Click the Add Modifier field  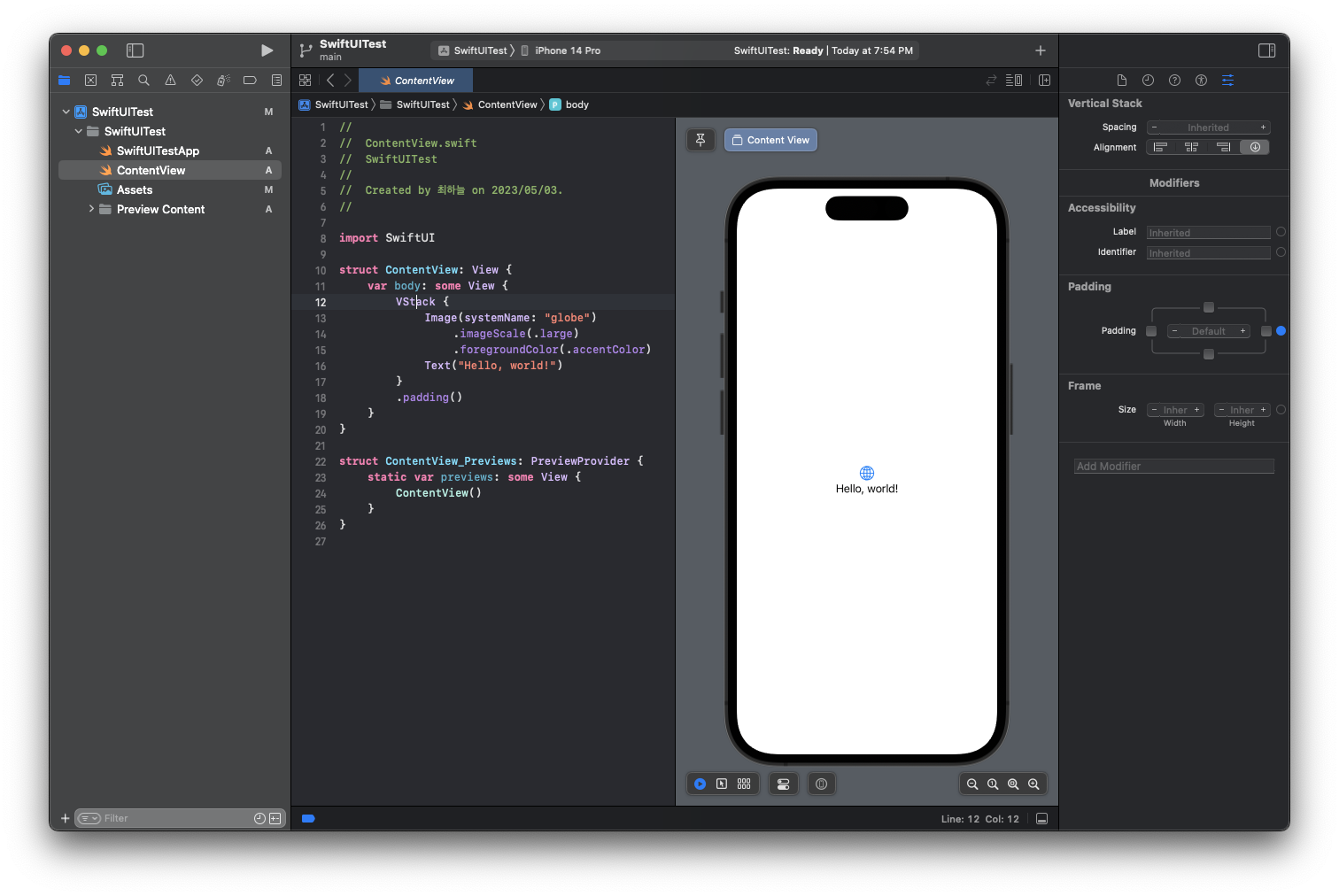(x=1174, y=466)
